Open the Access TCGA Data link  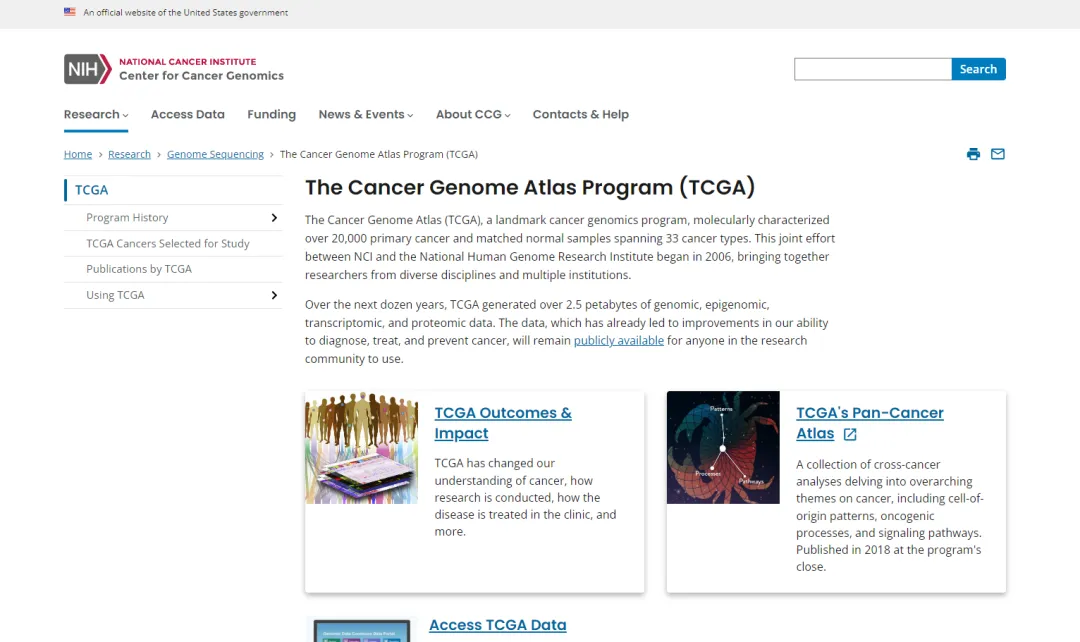(498, 625)
